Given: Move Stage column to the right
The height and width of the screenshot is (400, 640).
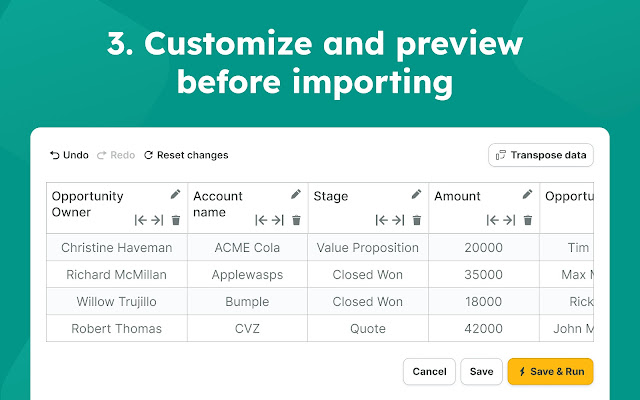Looking at the screenshot, I should point(398,220).
